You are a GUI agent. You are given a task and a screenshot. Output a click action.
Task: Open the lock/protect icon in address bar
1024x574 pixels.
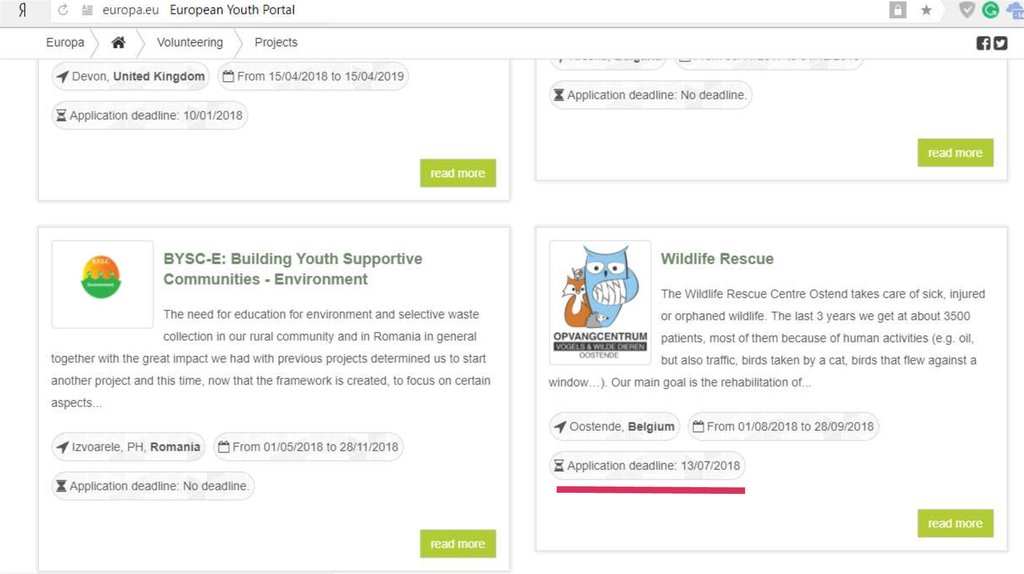898,10
